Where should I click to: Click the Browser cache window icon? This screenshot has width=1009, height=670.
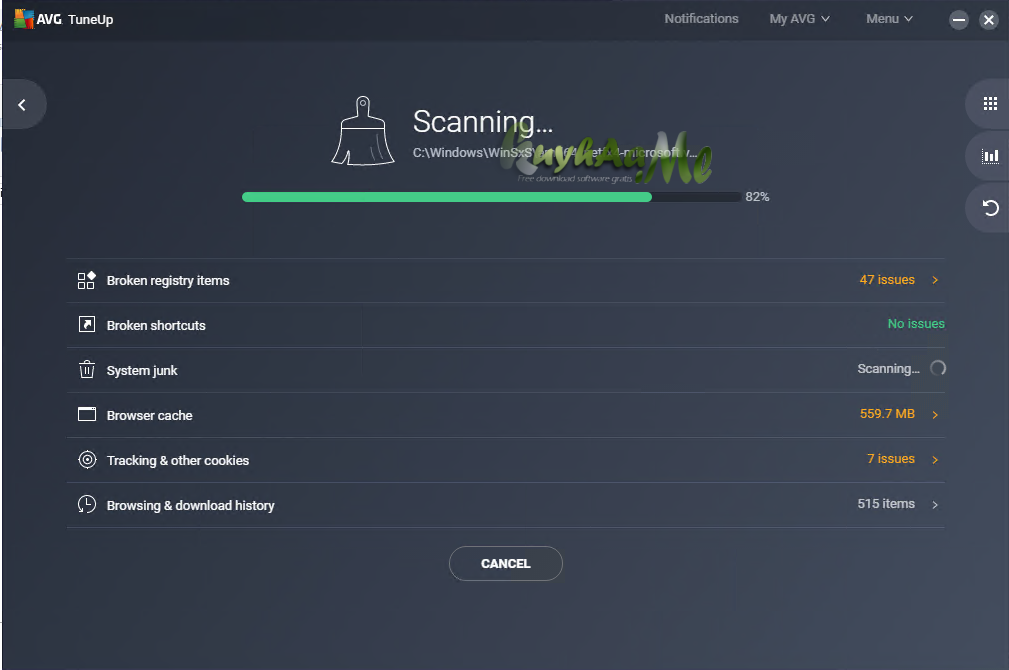86,414
